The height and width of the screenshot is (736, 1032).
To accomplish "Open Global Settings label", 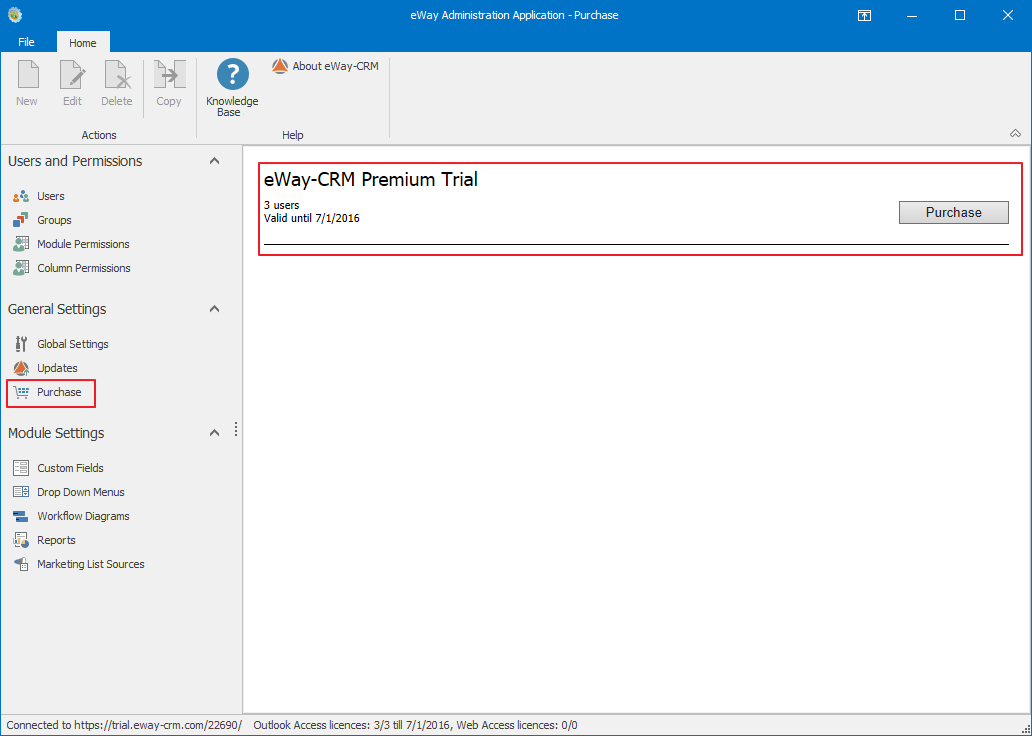I will [72, 344].
